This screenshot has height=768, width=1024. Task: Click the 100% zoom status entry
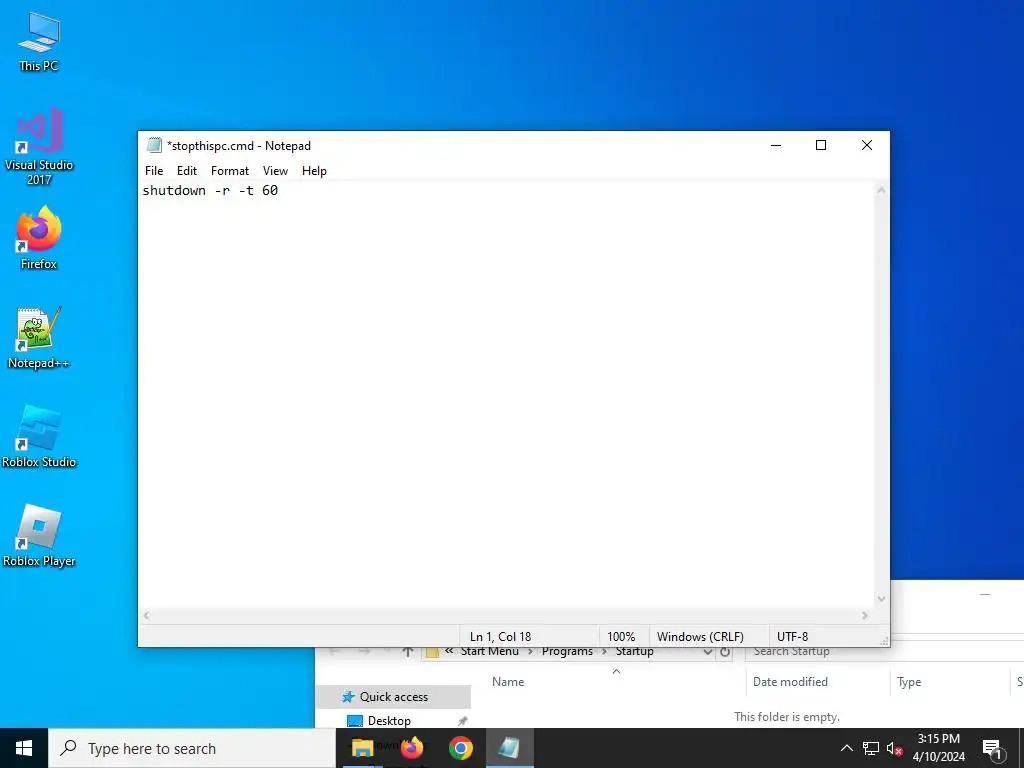click(621, 637)
